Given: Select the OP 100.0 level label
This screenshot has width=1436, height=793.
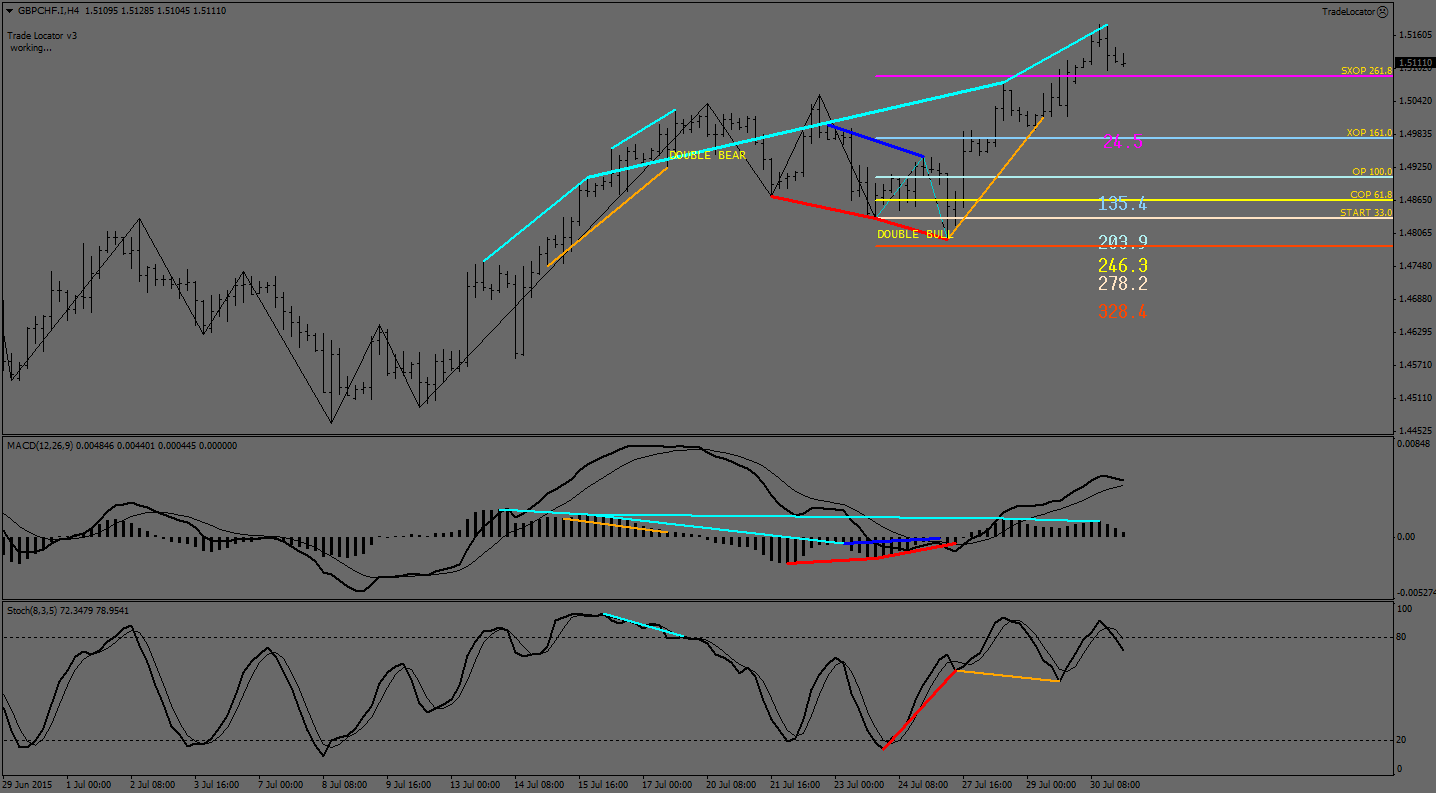Looking at the screenshot, I should 1371,172.
